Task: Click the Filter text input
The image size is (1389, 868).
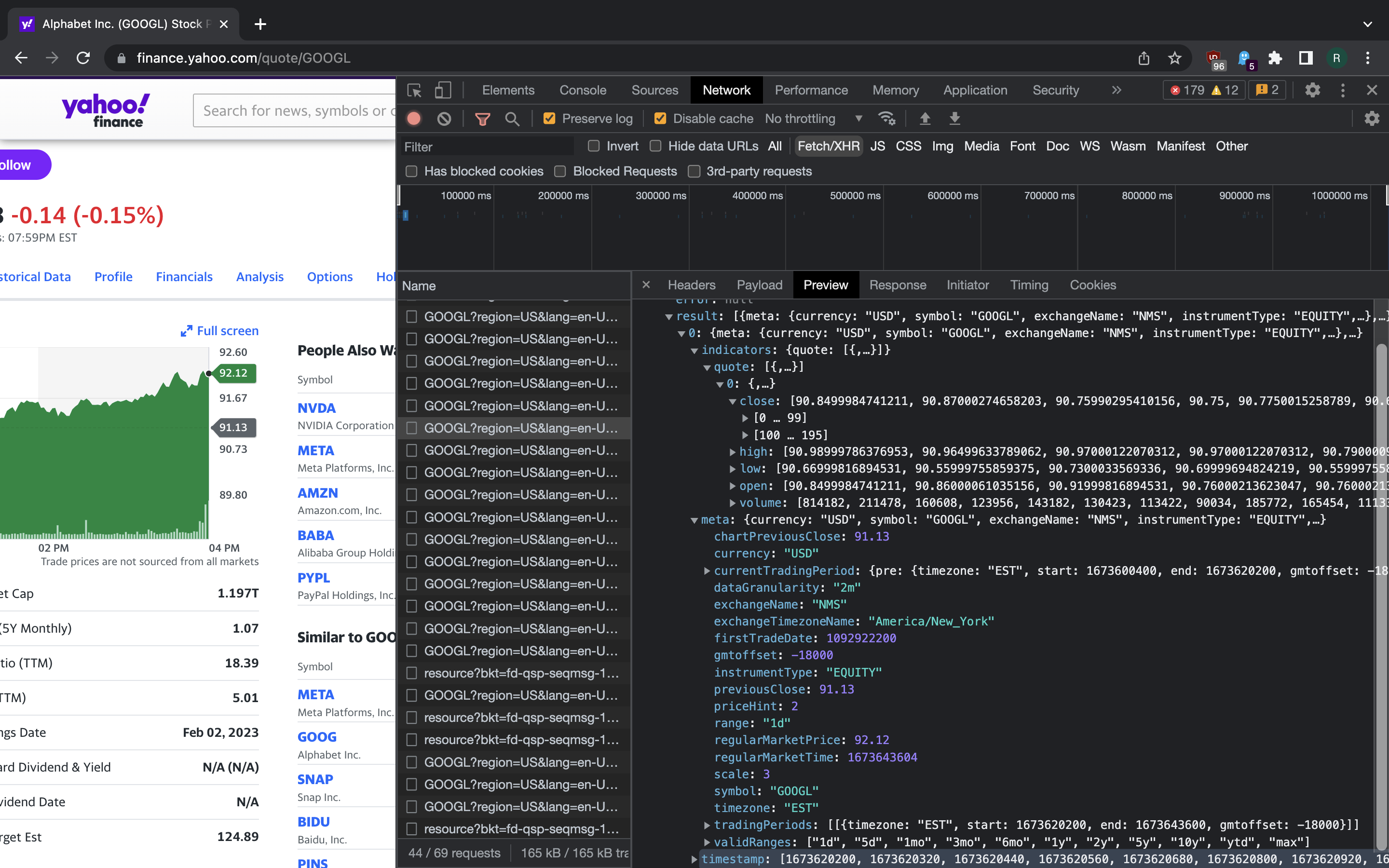Action: pos(487,147)
